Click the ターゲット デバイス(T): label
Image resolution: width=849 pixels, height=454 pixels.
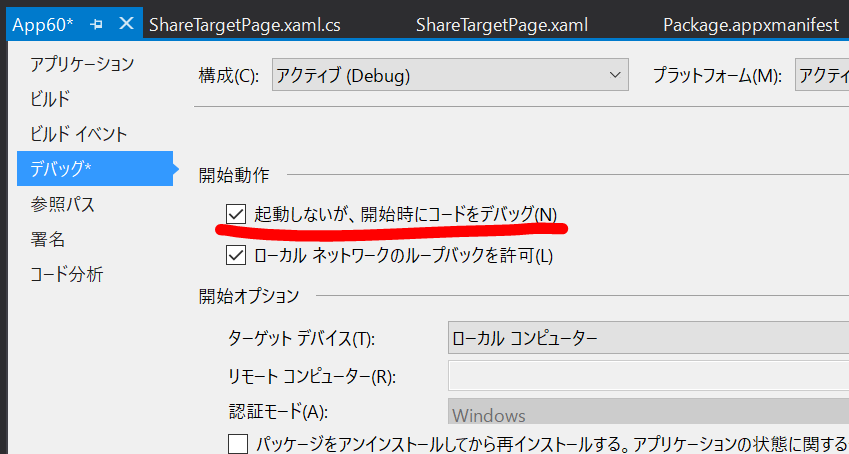pos(302,340)
